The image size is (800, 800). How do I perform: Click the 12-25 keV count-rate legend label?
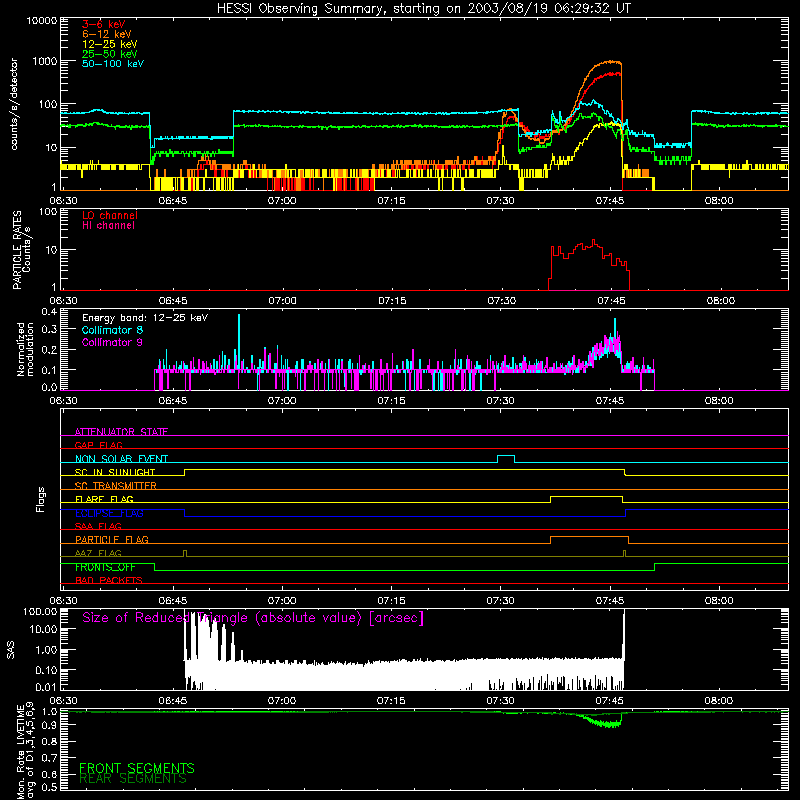point(110,44)
